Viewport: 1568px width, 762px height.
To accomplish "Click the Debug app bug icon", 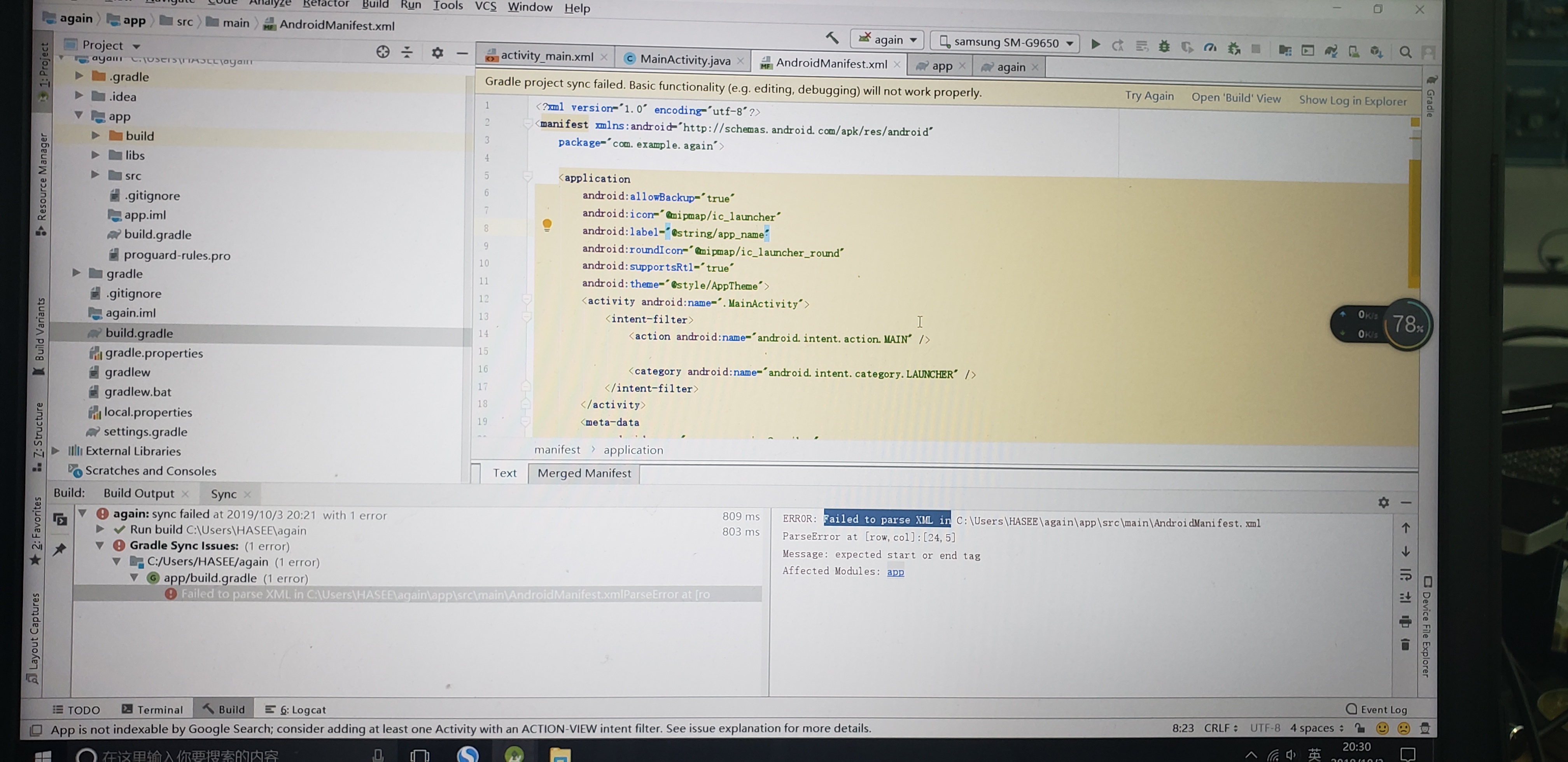I will (1164, 46).
